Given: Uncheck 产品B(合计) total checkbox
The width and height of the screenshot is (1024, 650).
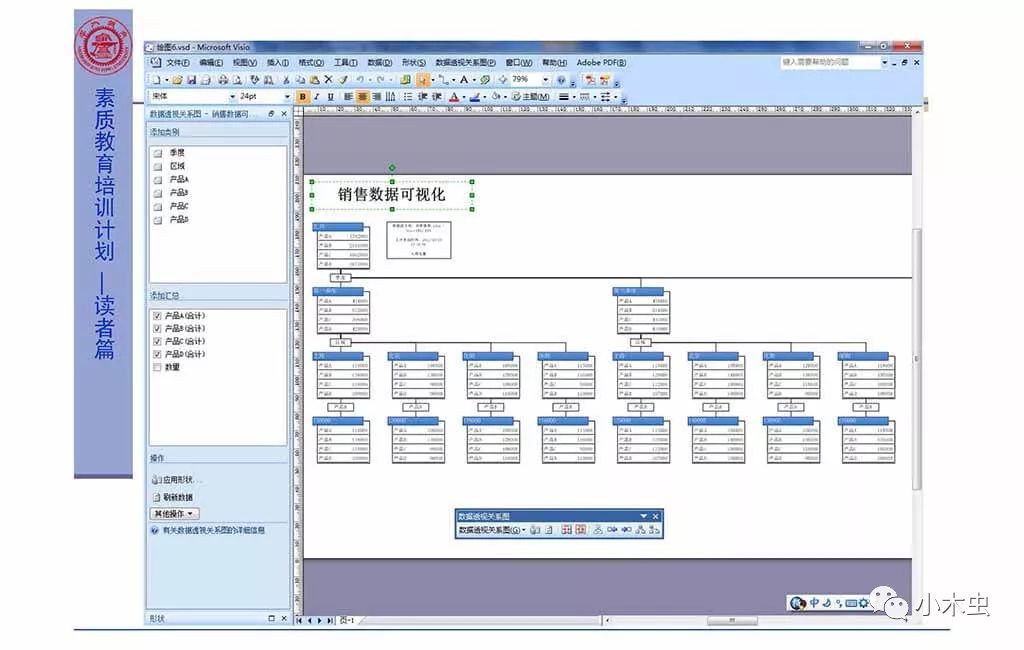Looking at the screenshot, I should (x=157, y=329).
